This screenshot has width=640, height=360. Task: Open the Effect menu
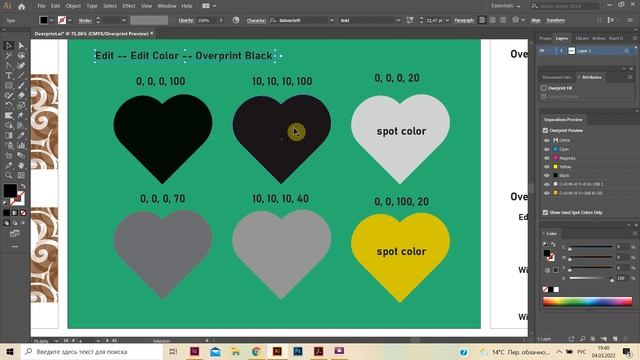[129, 6]
